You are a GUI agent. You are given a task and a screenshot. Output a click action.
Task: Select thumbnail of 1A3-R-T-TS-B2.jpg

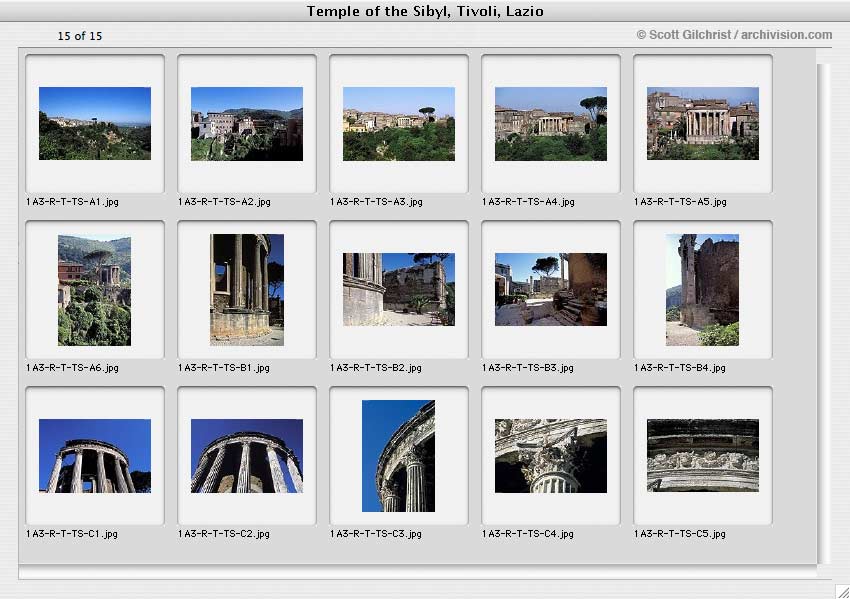[x=399, y=289]
